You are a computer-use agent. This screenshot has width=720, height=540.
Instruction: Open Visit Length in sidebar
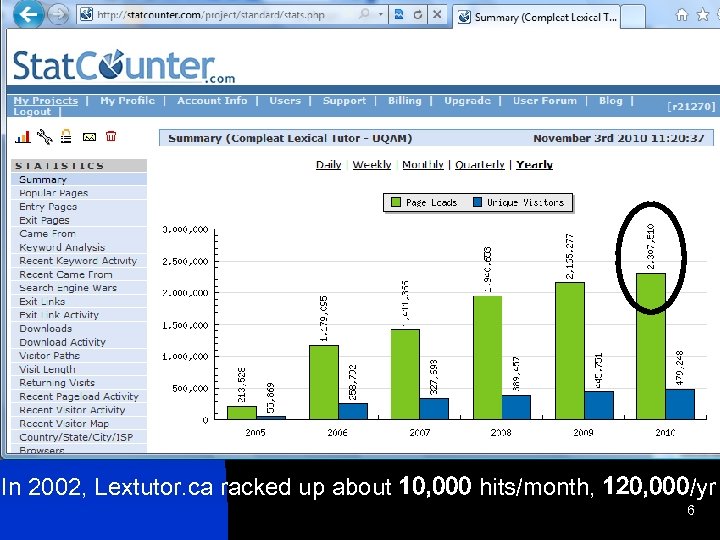tap(79, 369)
